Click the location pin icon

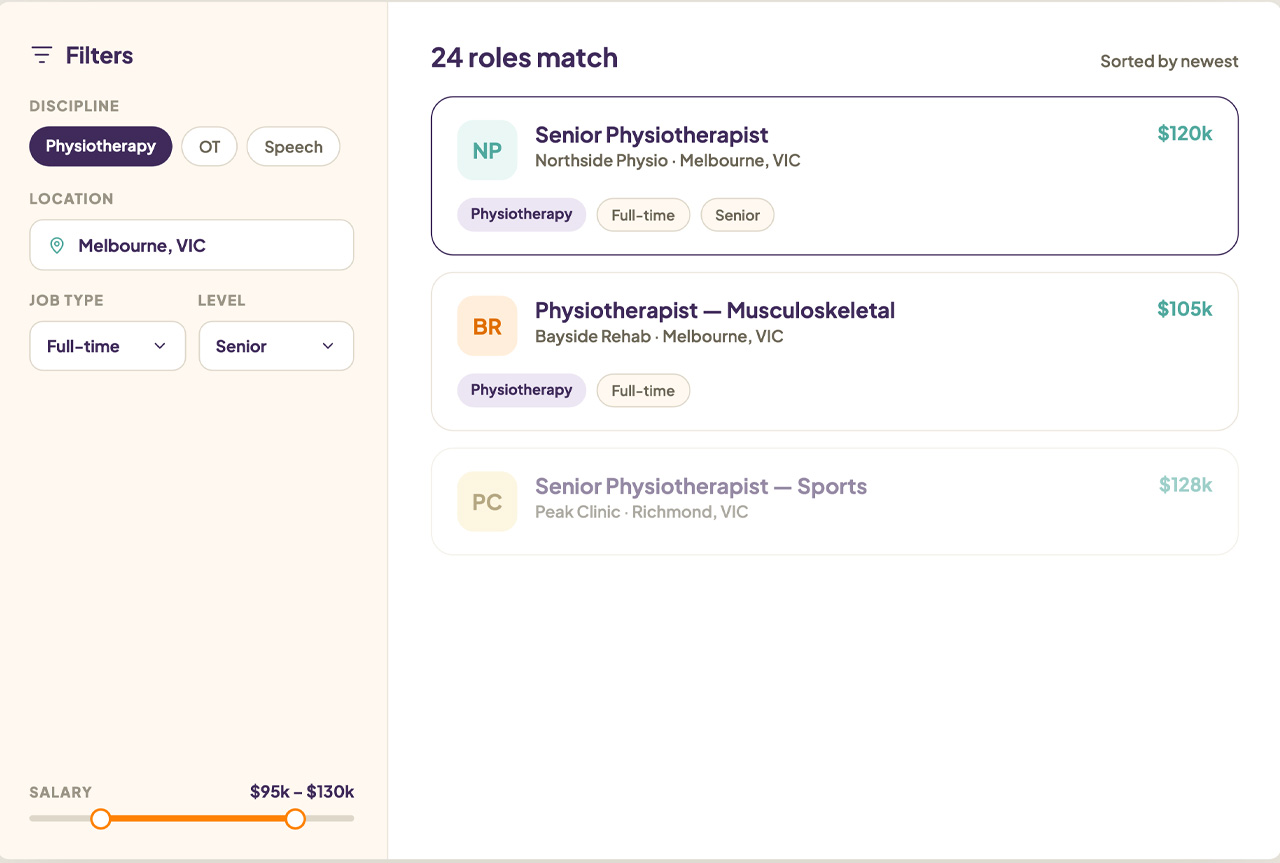click(57, 245)
